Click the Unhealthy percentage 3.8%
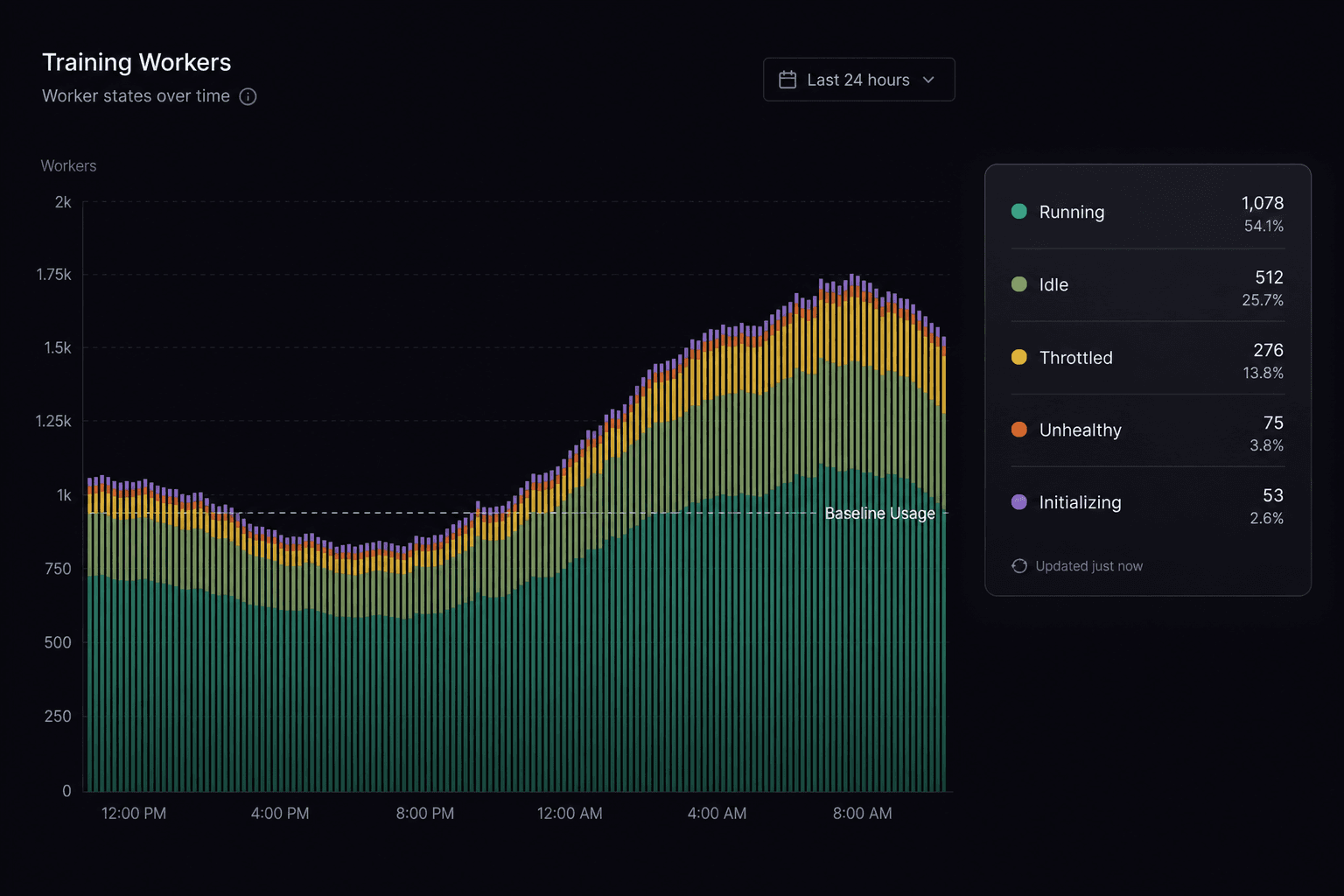The width and height of the screenshot is (1344, 896). coord(1267,445)
